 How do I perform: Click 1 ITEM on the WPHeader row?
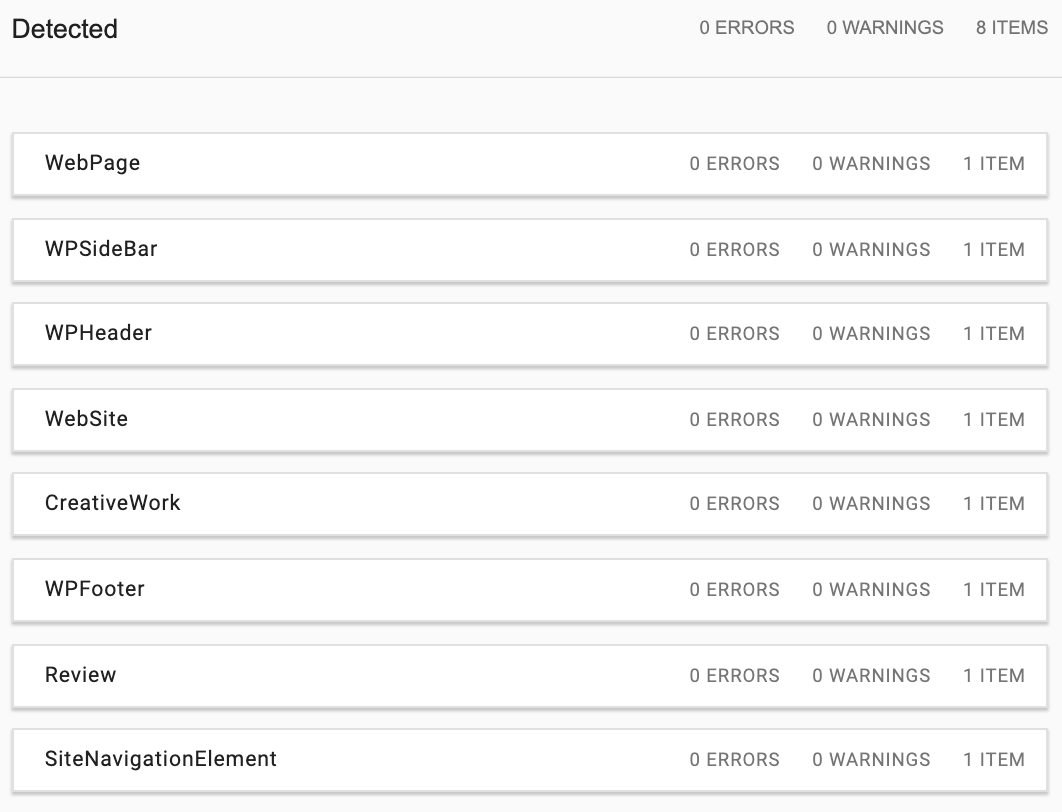pos(994,334)
